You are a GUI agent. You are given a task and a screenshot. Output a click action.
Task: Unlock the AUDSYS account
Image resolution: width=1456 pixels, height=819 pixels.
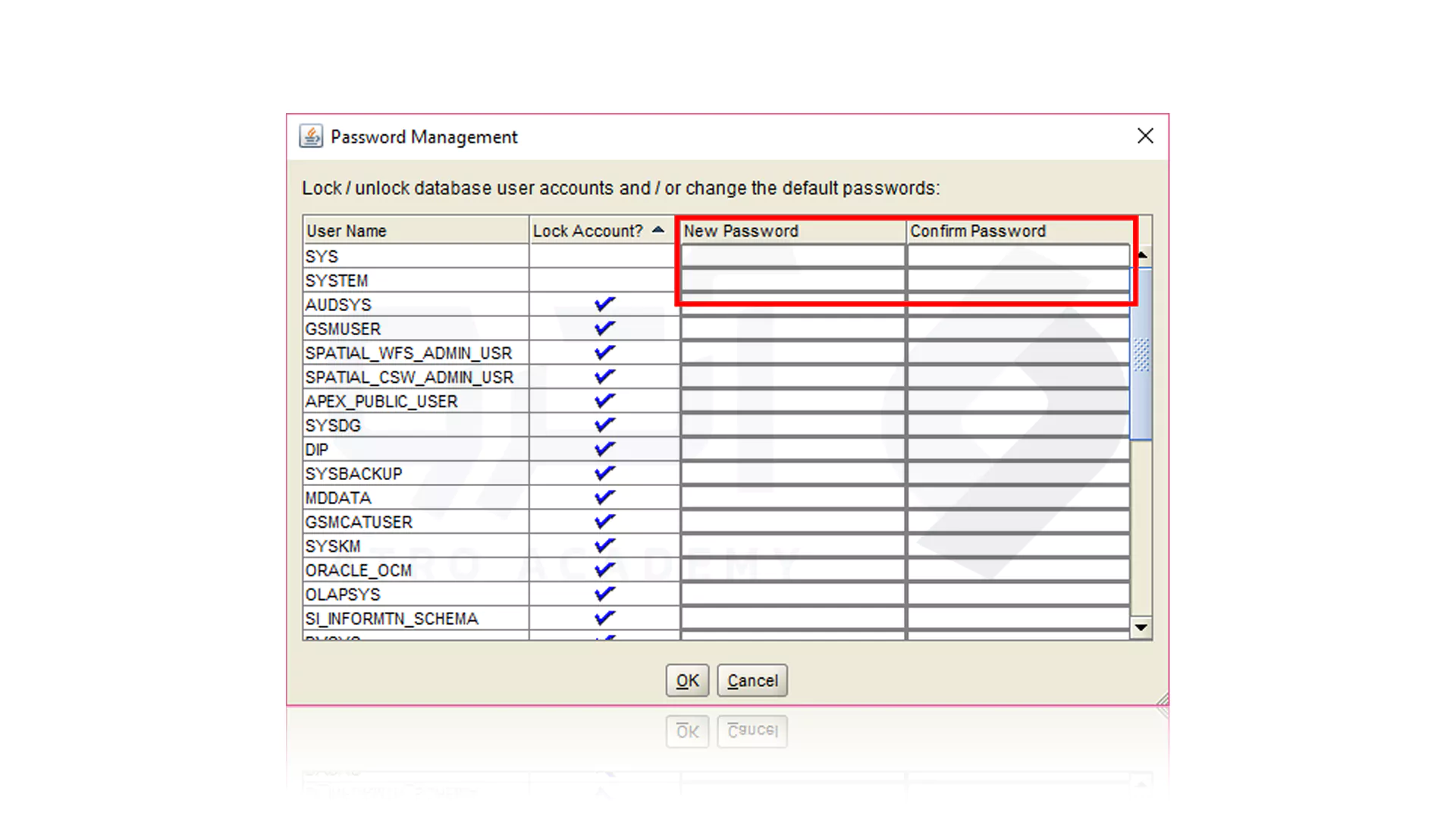coord(603,303)
